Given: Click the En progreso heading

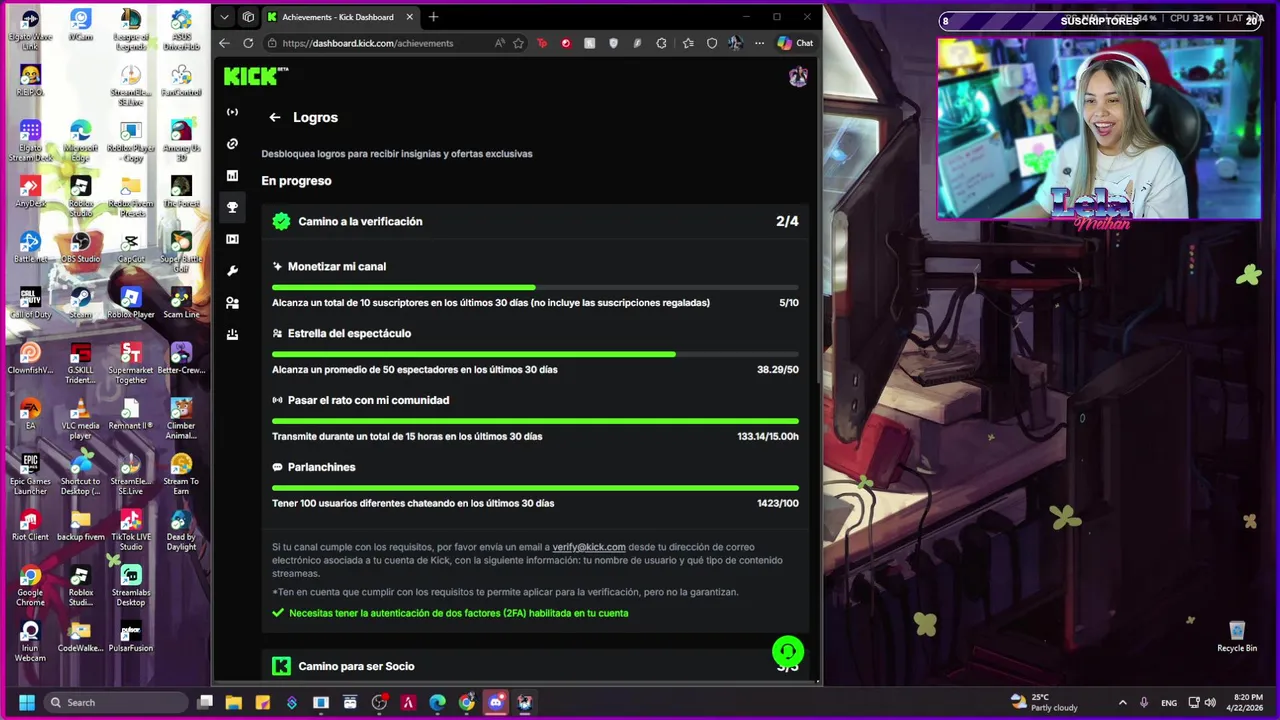Looking at the screenshot, I should (296, 181).
